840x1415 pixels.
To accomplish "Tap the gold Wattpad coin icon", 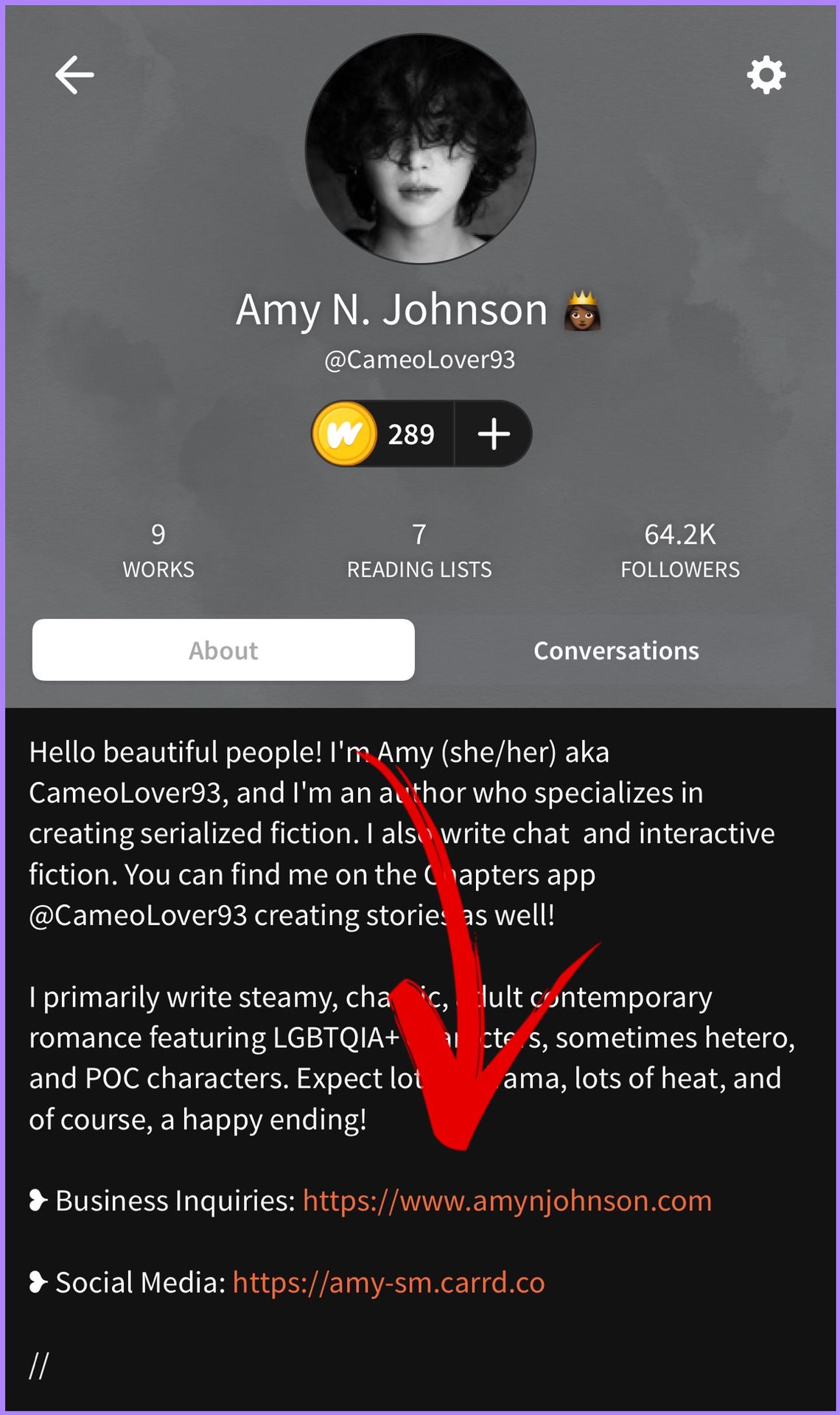I will tap(344, 433).
